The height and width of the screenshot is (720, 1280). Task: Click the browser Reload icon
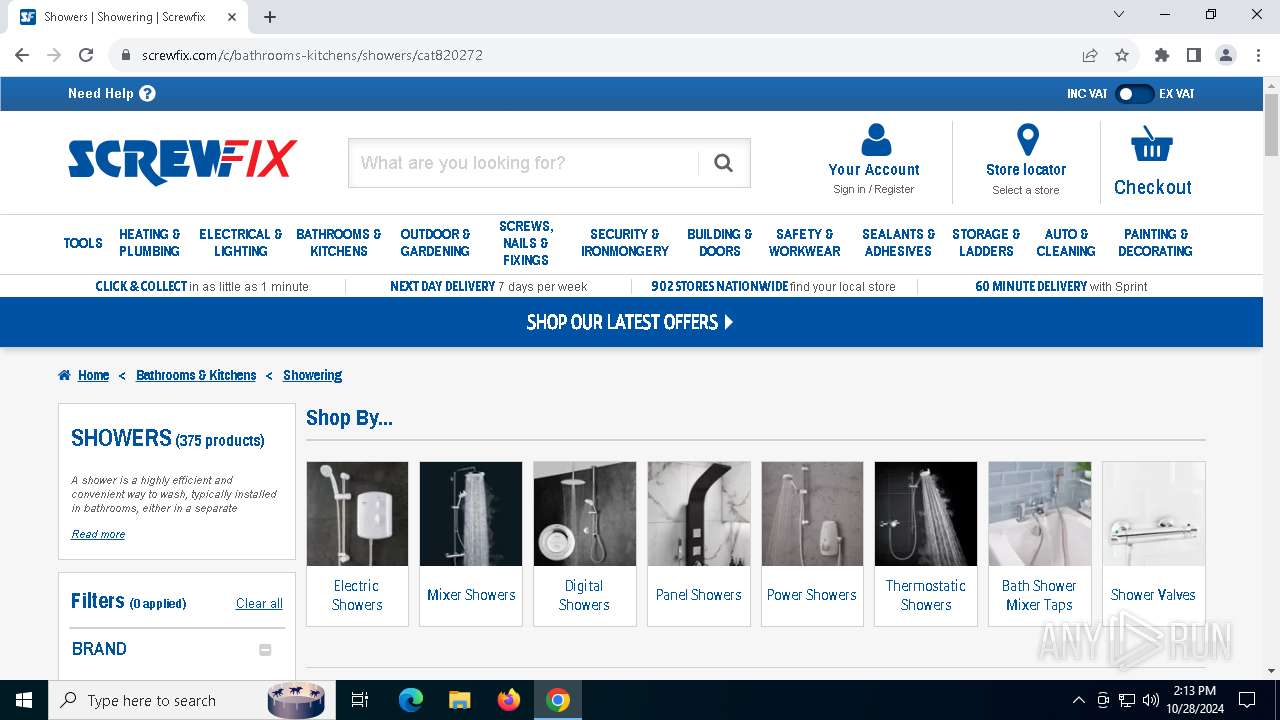tap(86, 55)
